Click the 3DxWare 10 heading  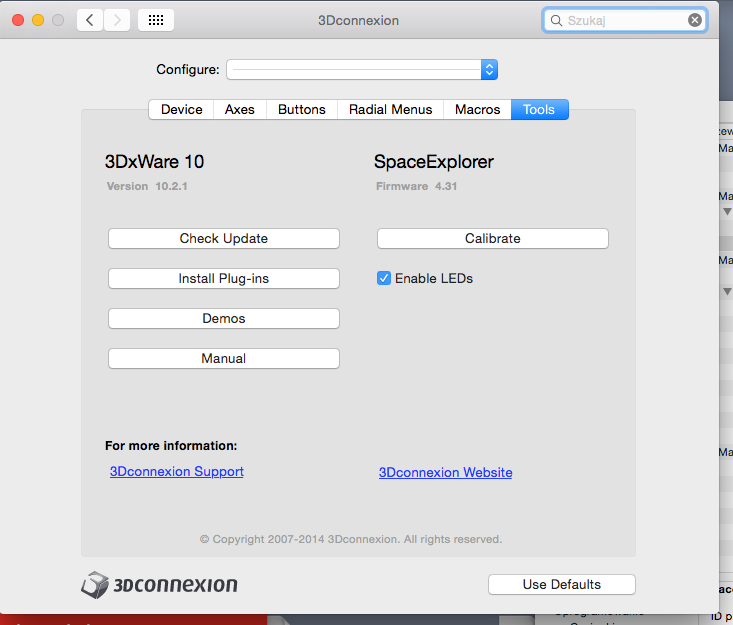pos(154,162)
